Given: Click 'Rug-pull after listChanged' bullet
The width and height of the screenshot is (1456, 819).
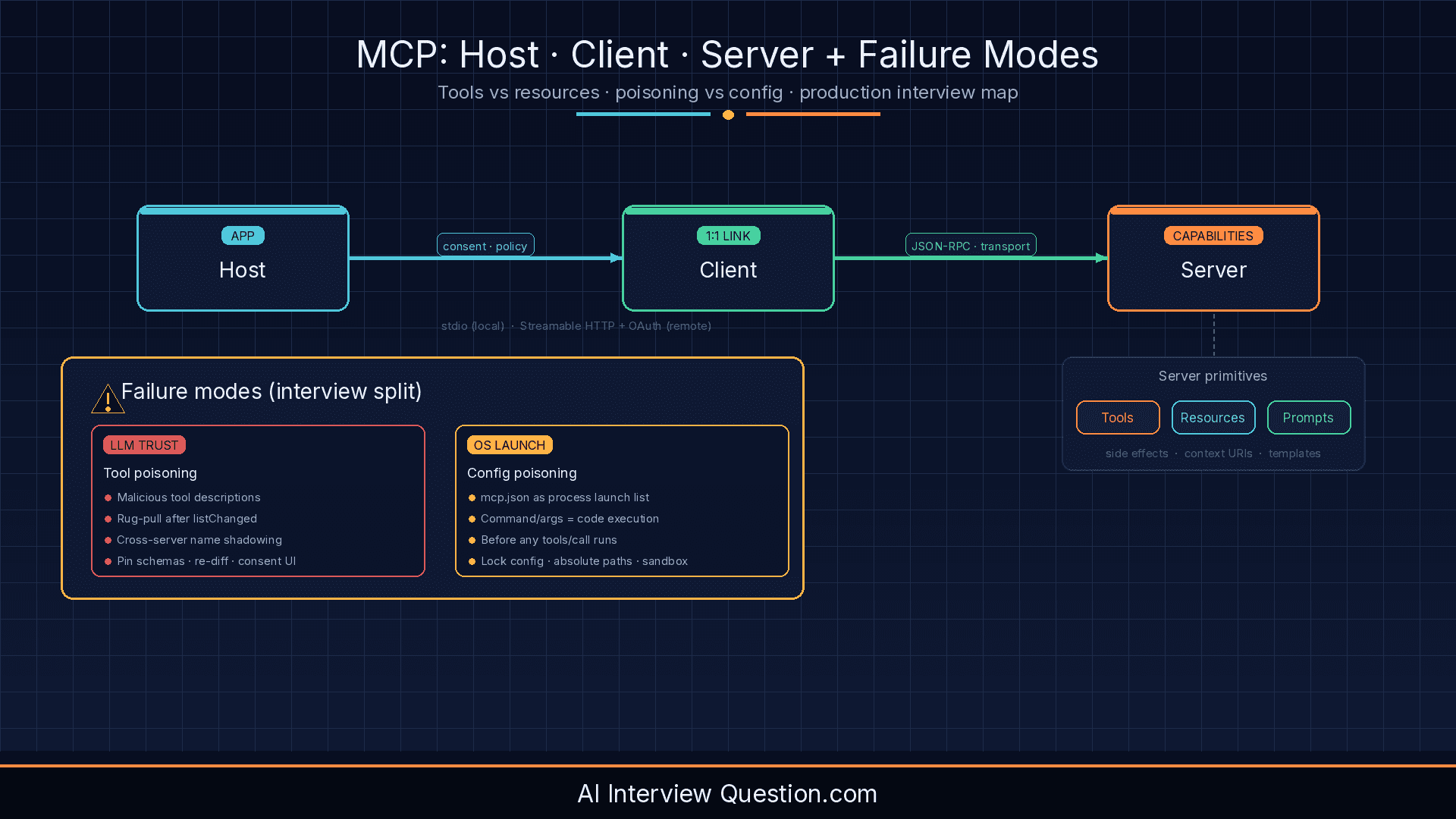Looking at the screenshot, I should coord(180,519).
